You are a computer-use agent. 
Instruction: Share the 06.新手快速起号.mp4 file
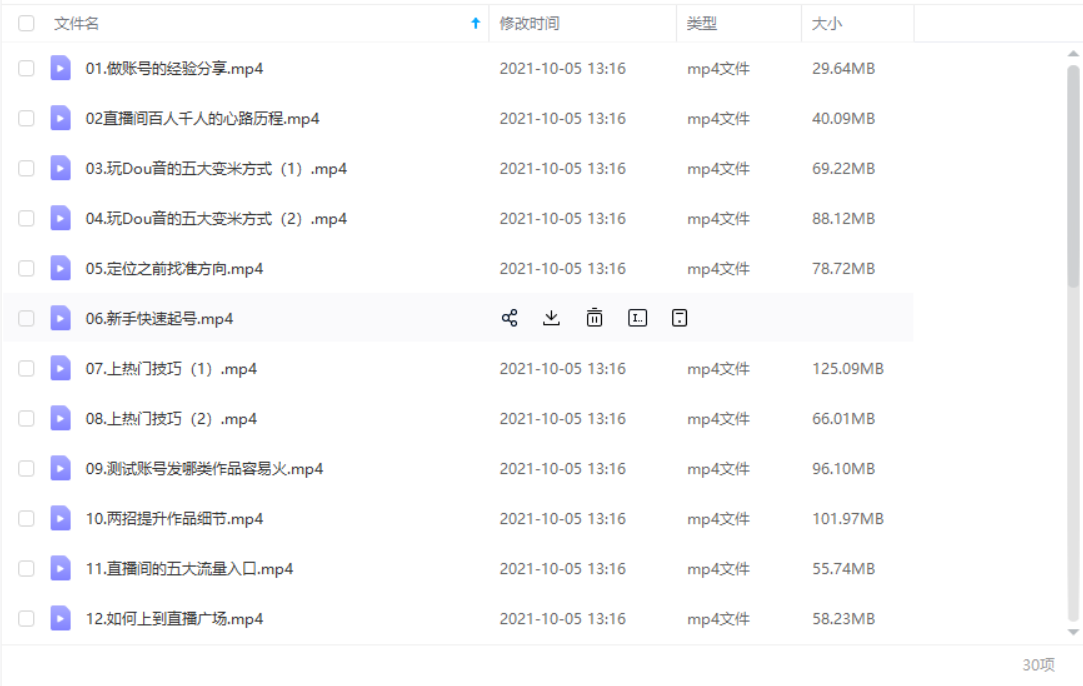pos(509,318)
